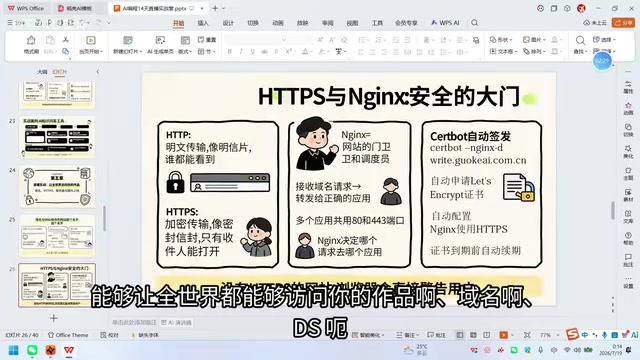The height and width of the screenshot is (360, 640).
Task: Switch to the 插入 Insert tab
Action: click(x=203, y=23)
